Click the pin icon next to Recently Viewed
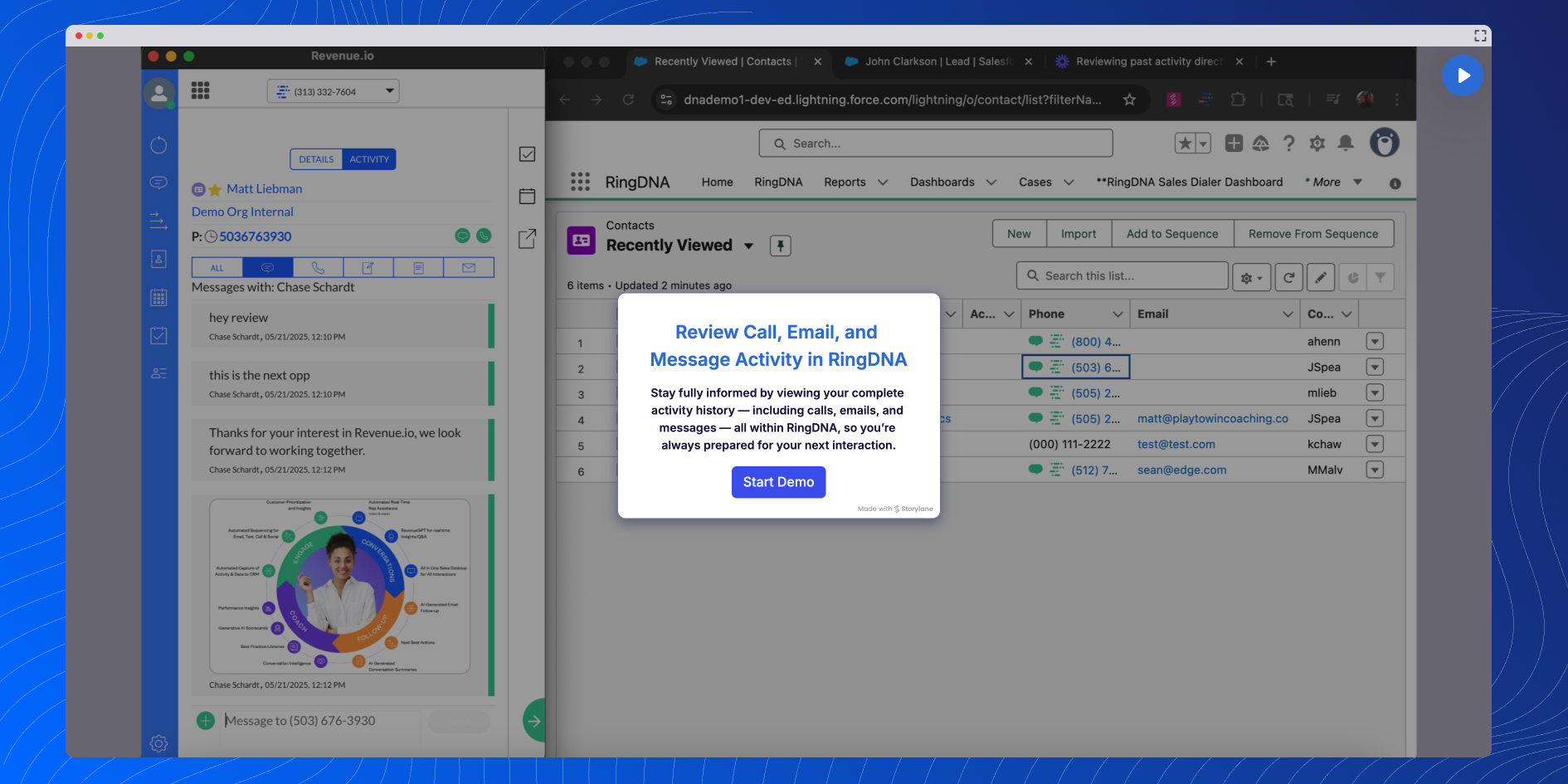1568x784 pixels. click(780, 246)
